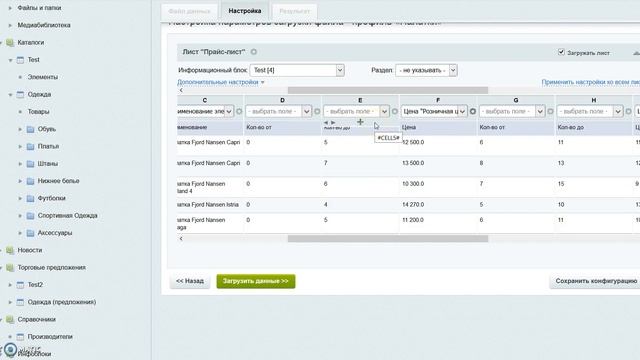Screen dimensions: 640x360
Task: Open column G 'выбрать поле' dropdown
Action: (512, 111)
